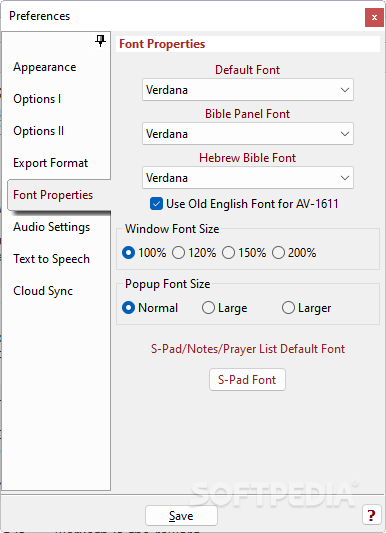Click the Popup Font Size group label

[168, 284]
